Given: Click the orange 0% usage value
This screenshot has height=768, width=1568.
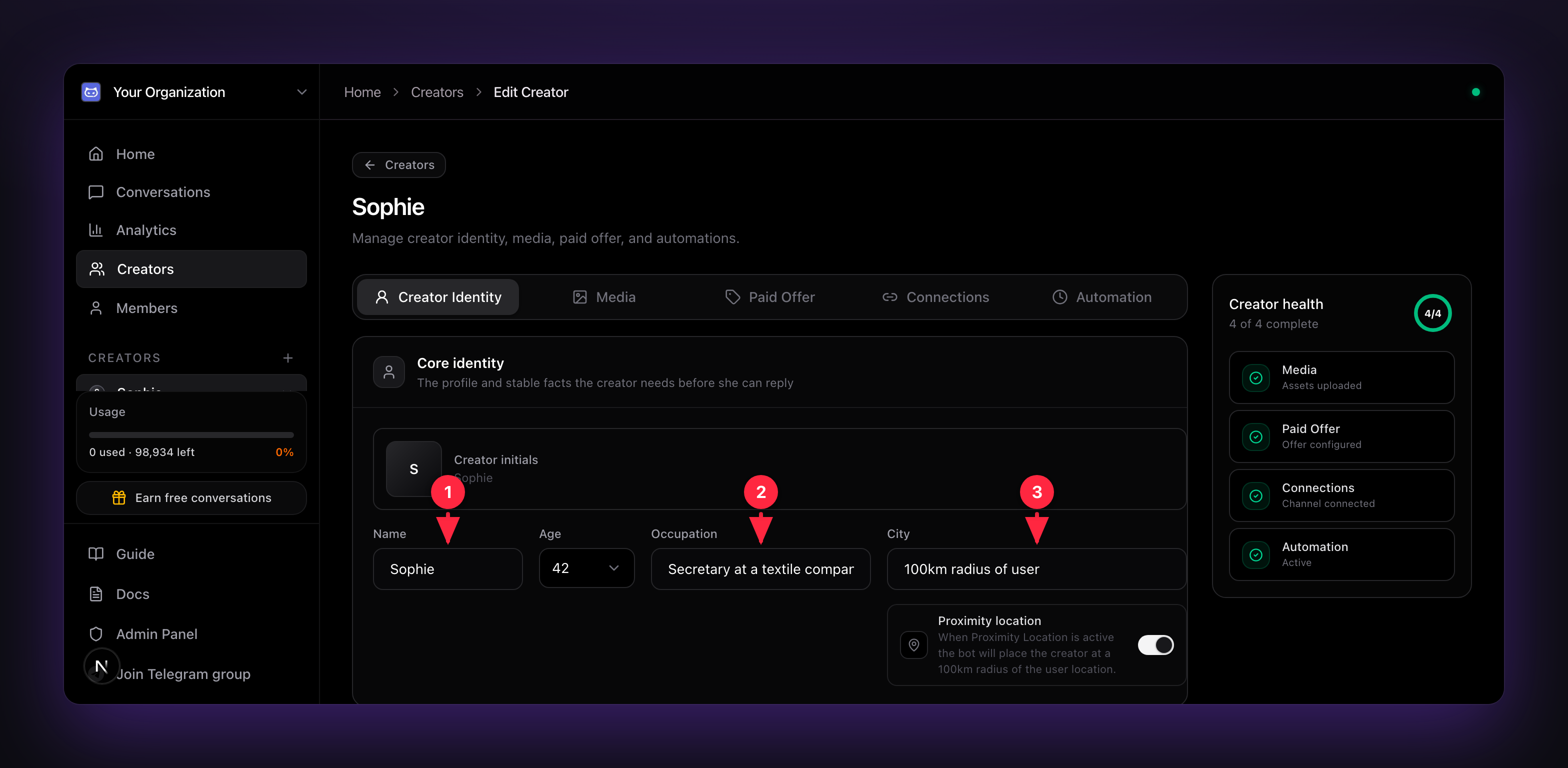Looking at the screenshot, I should coord(284,452).
